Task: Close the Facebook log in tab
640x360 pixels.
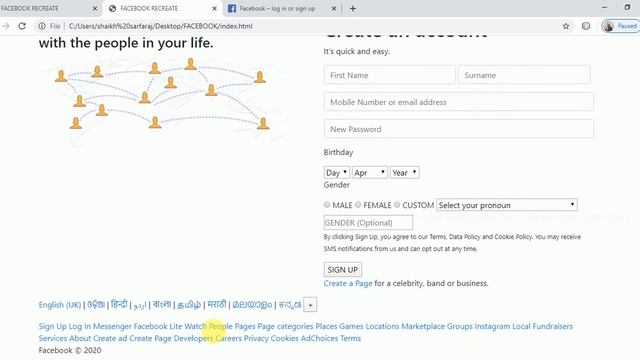Action: click(x=333, y=8)
